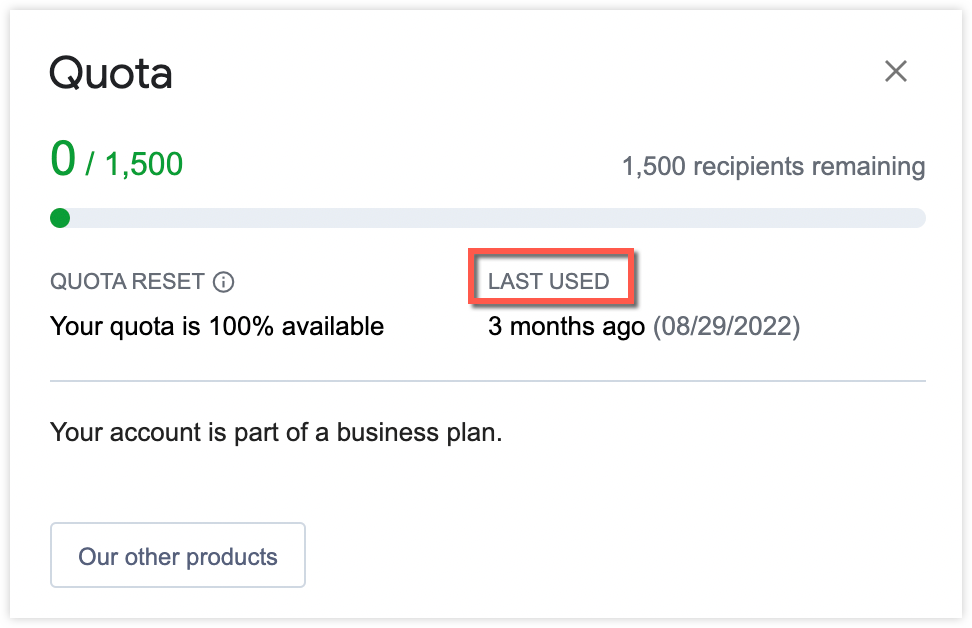
Task: Click the horizontal divider above the account notice
Action: click(488, 381)
